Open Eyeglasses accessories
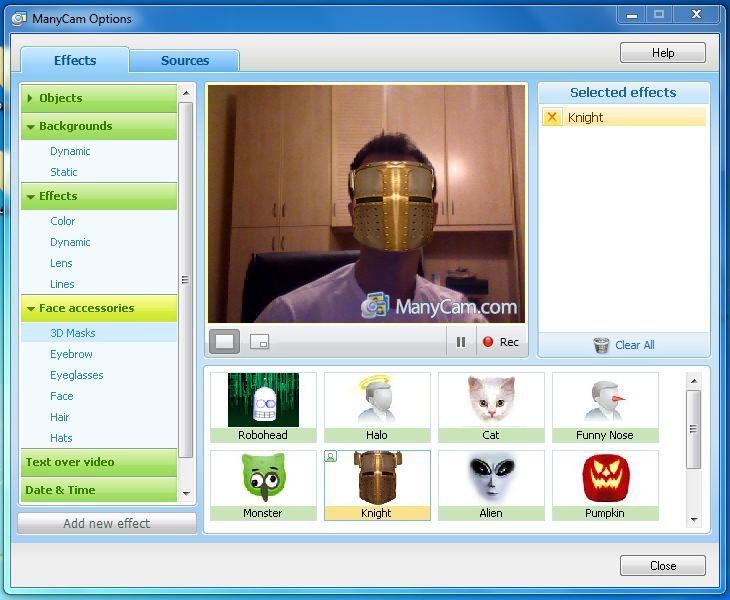Image resolution: width=730 pixels, height=600 pixels. point(77,375)
